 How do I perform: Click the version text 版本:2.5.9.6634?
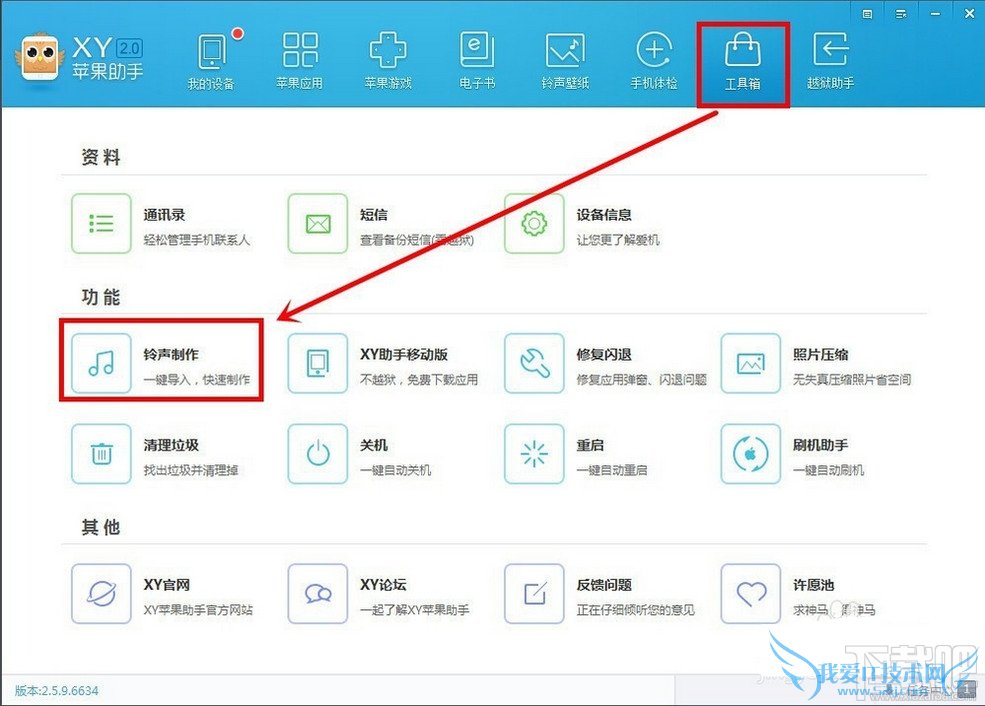(x=57, y=691)
